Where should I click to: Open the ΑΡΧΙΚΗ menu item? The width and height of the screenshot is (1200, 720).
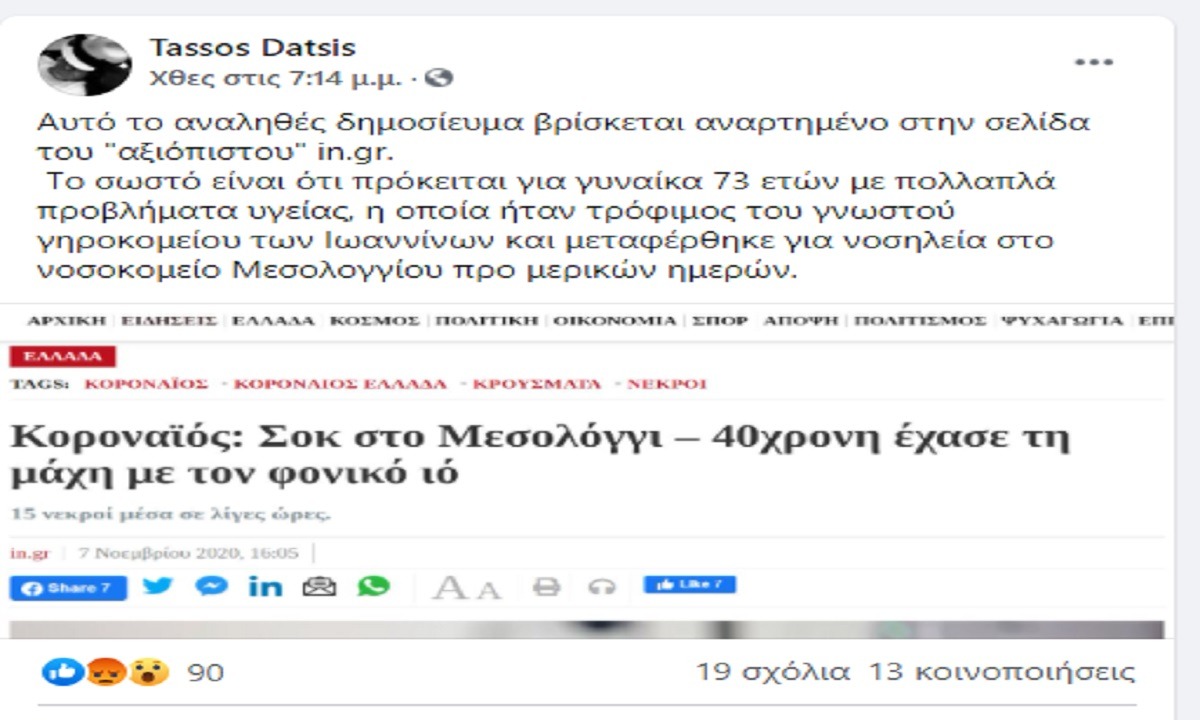[x=66, y=321]
